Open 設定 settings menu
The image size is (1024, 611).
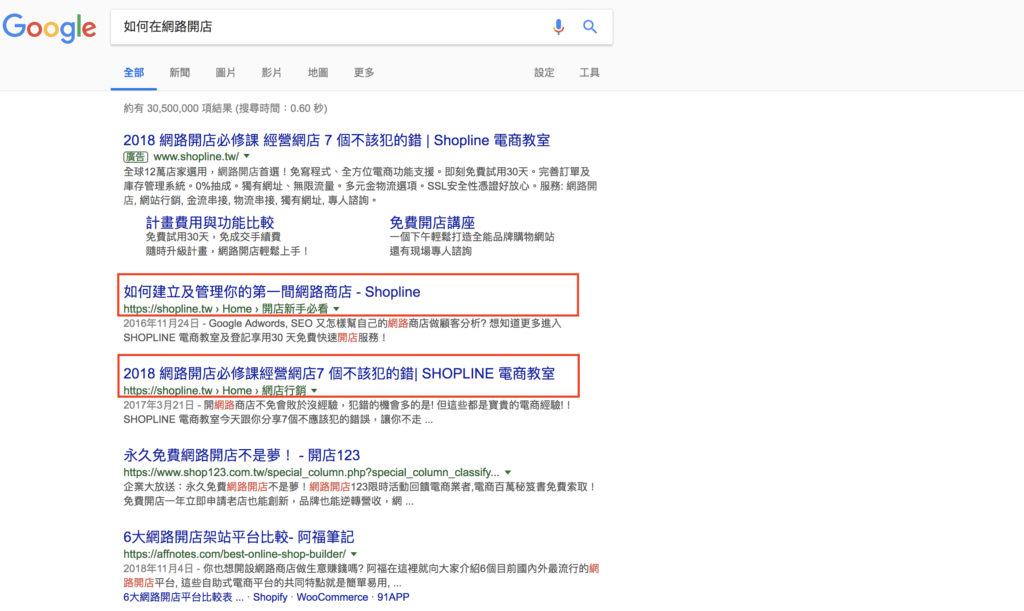544,72
